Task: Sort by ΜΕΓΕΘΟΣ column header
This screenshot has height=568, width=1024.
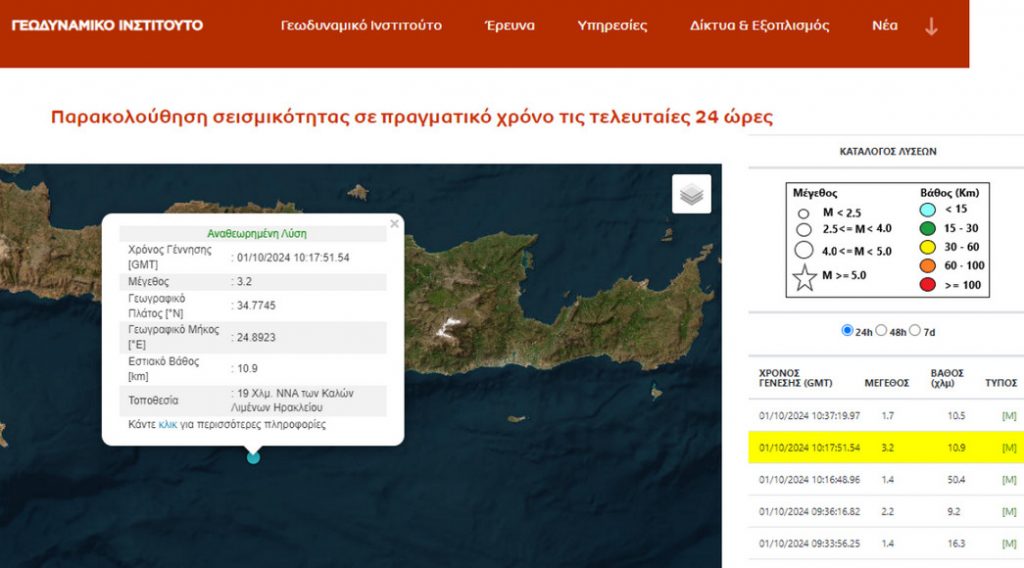Action: click(x=886, y=383)
